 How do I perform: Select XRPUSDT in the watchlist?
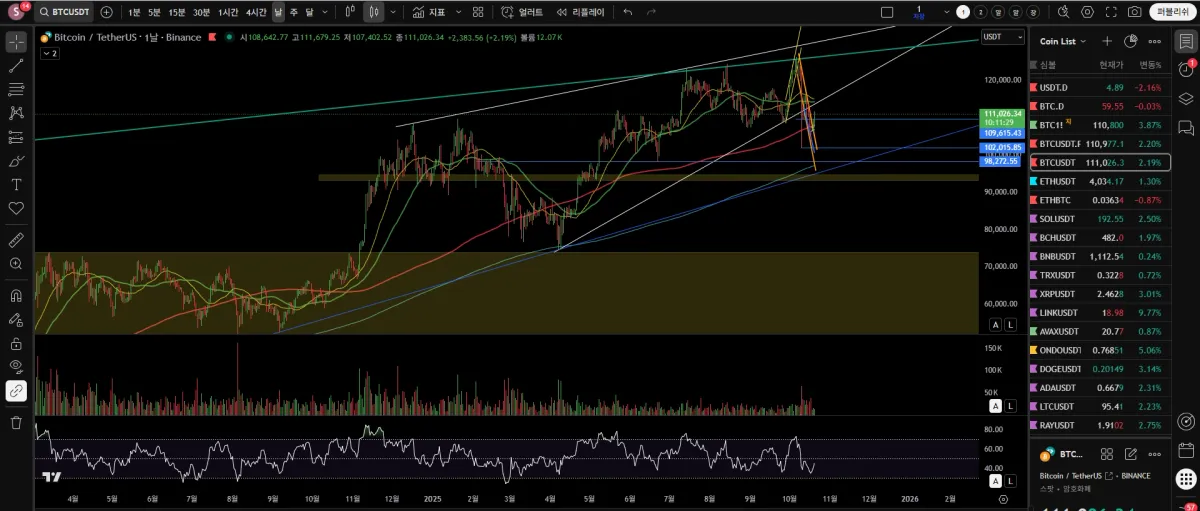coord(1100,294)
